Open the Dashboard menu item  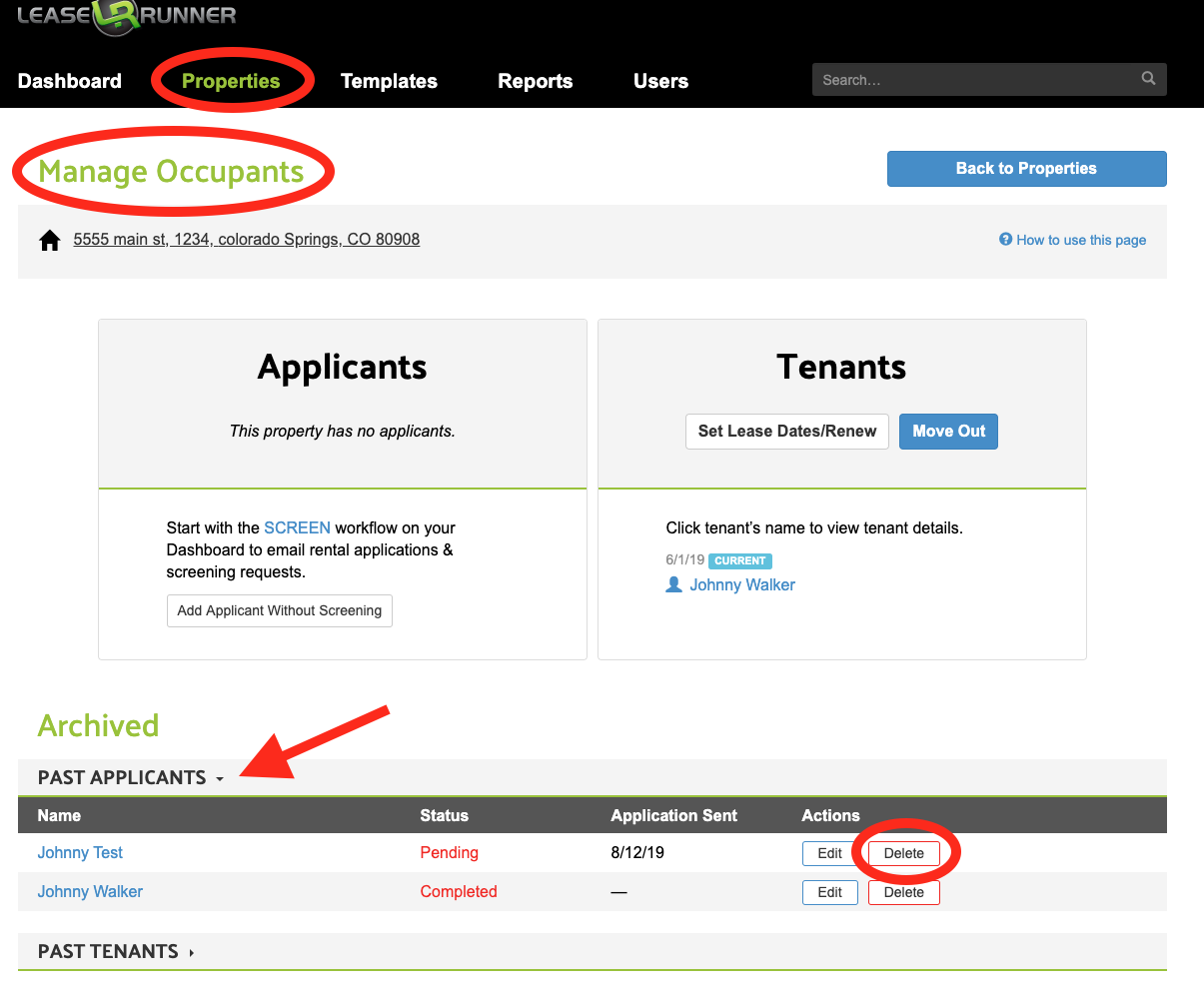70,82
